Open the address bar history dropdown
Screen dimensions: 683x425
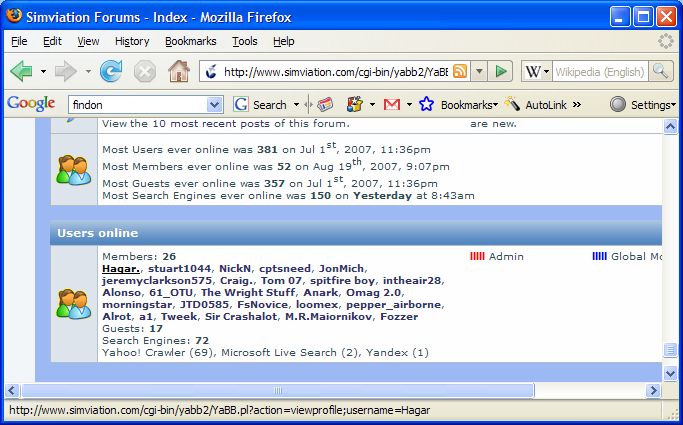point(479,71)
